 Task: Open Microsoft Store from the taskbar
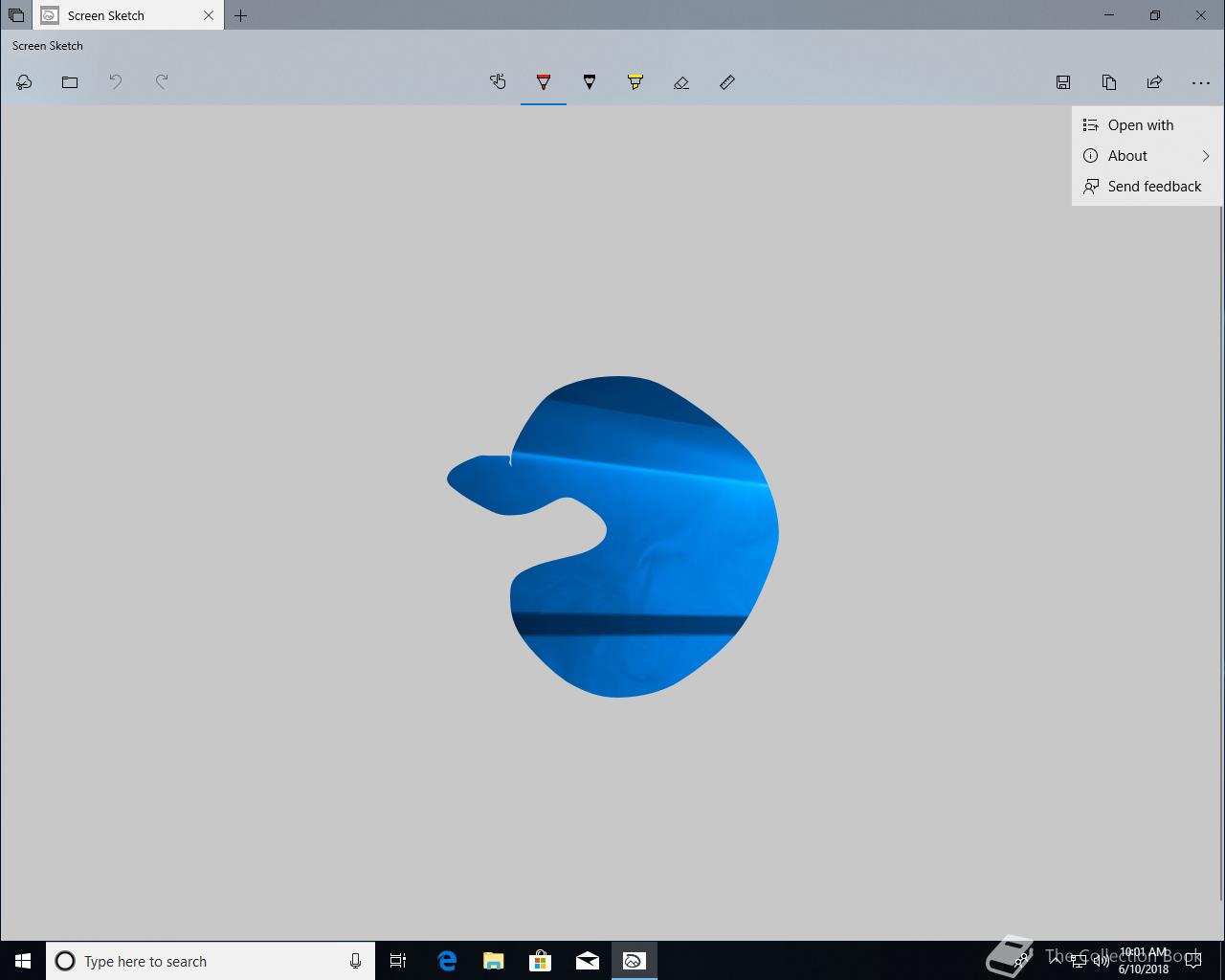point(541,961)
